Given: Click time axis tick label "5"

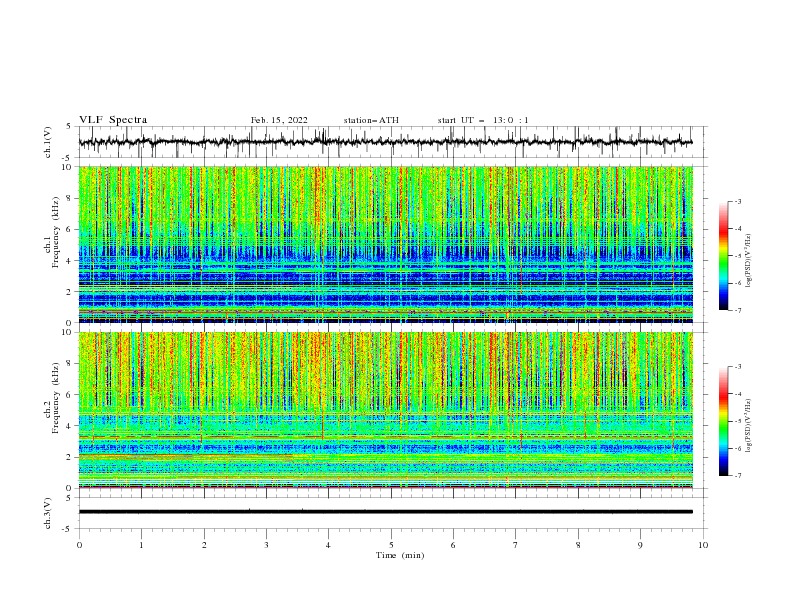Looking at the screenshot, I should click(x=391, y=545).
